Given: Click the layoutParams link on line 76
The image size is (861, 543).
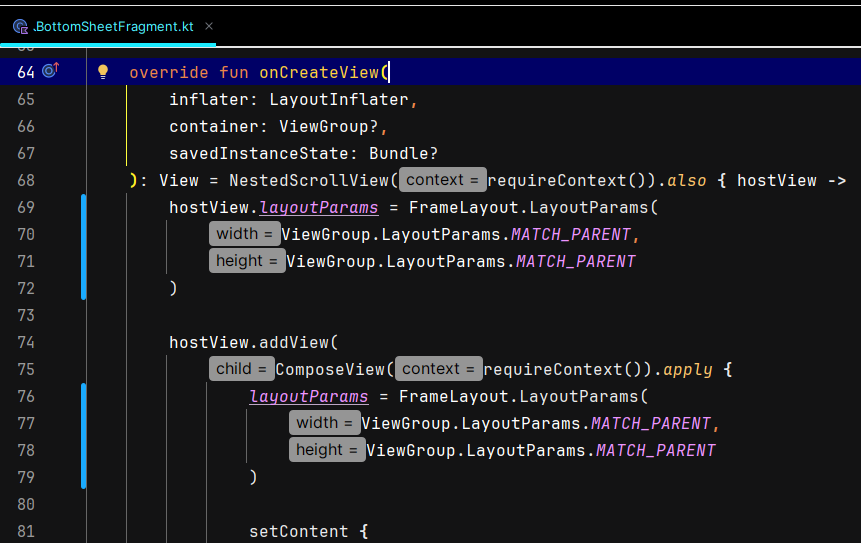Looking at the screenshot, I should 309,396.
